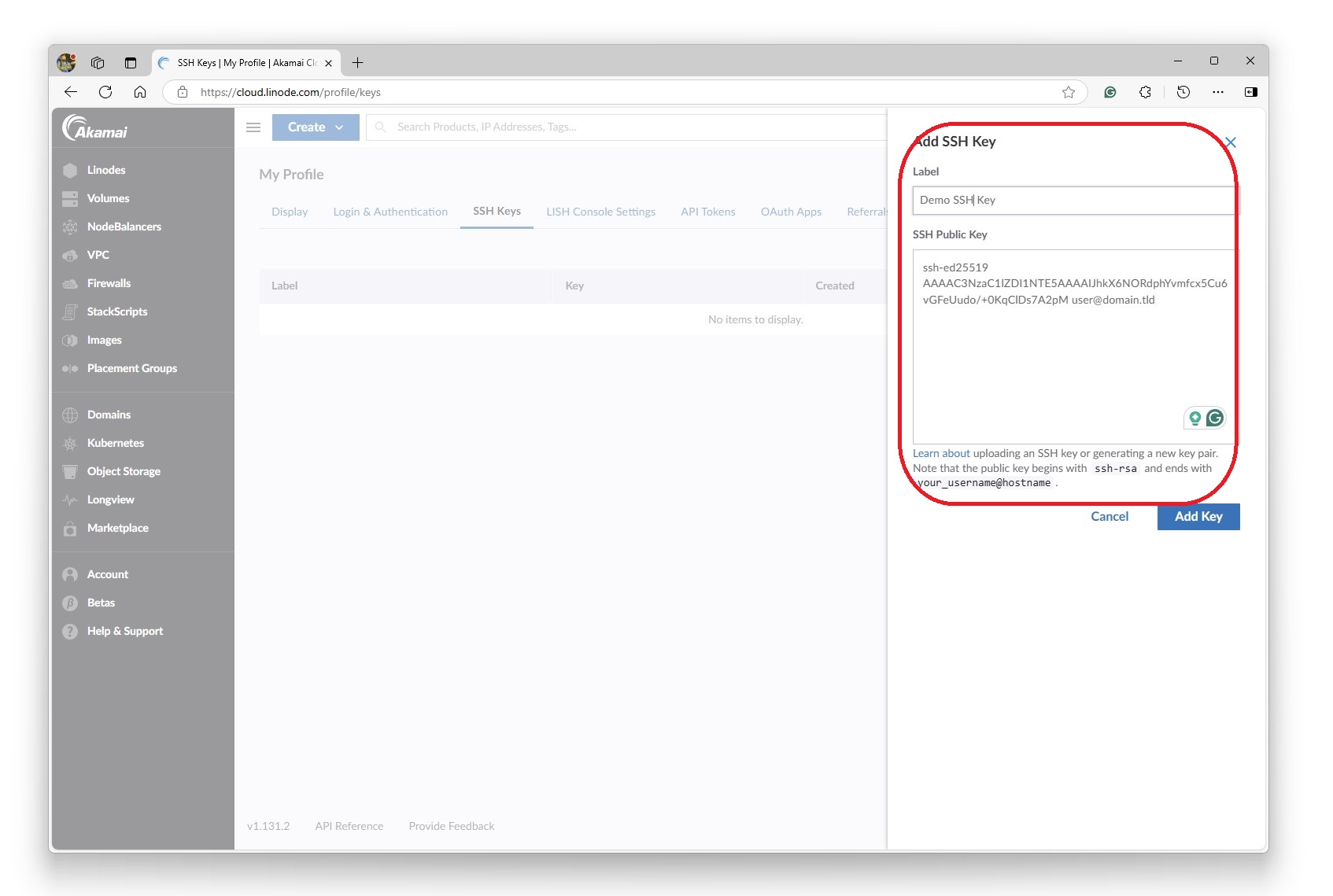Open Provide Feedback footer link
Screen dimensions: 1333x896
[452, 826]
